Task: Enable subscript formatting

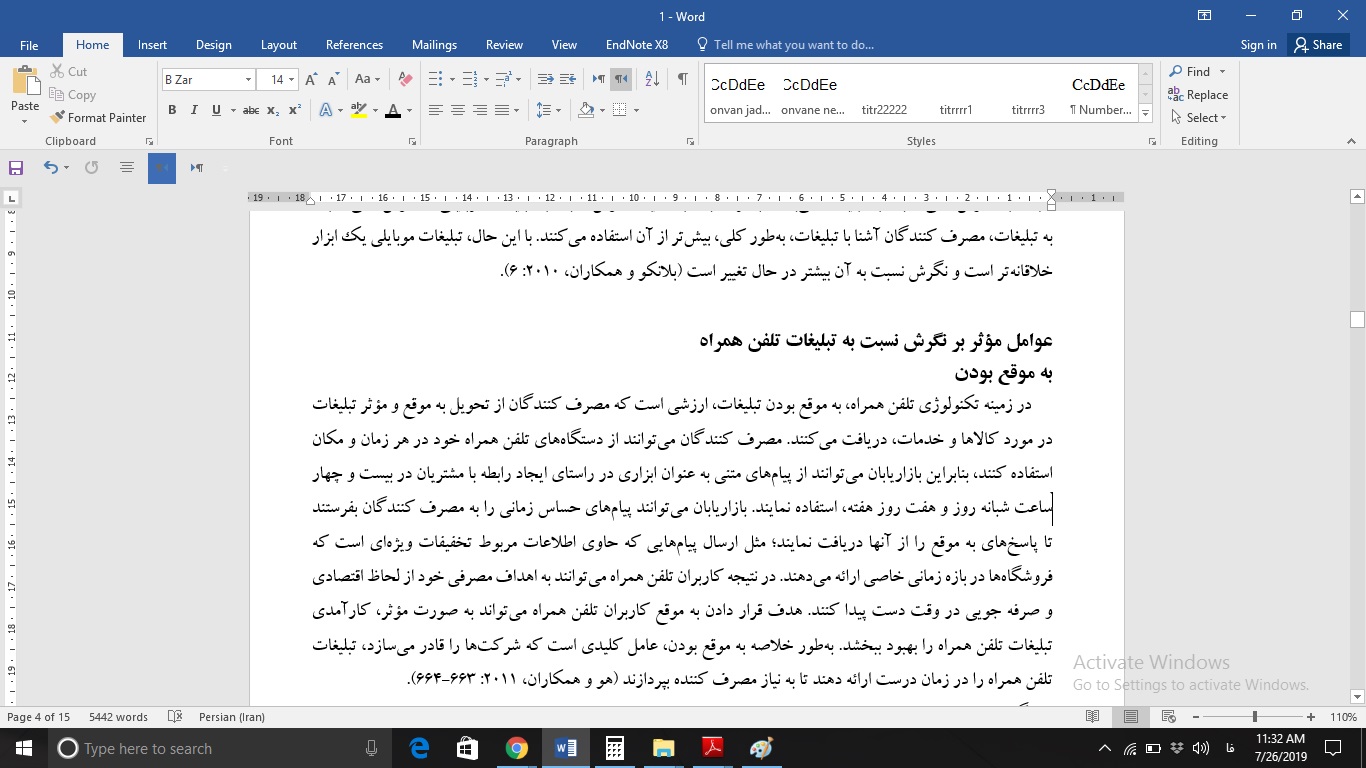Action: point(271,110)
